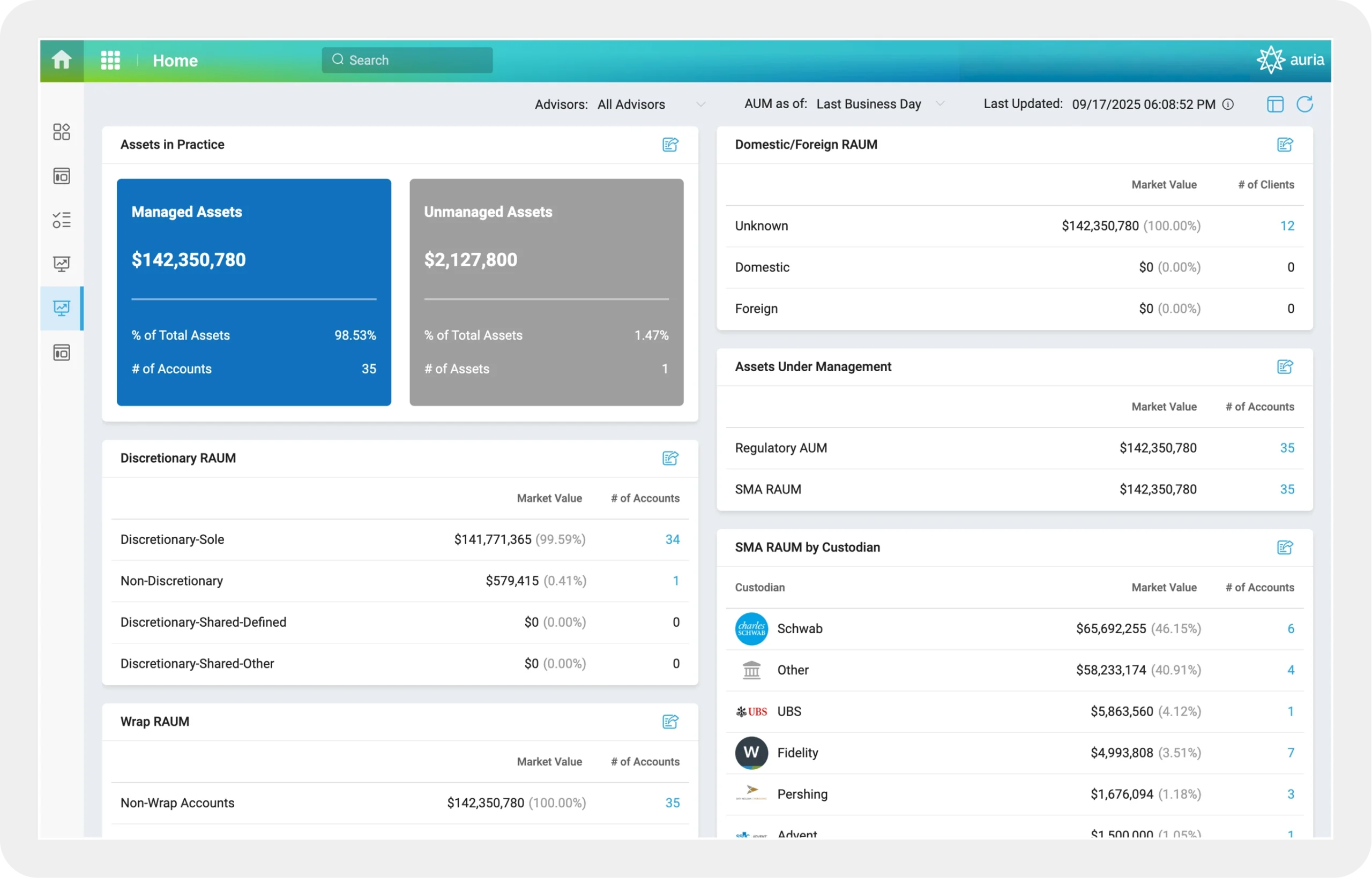
Task: Open the dashboard widgets icon atop the sidebar
Action: (x=62, y=131)
